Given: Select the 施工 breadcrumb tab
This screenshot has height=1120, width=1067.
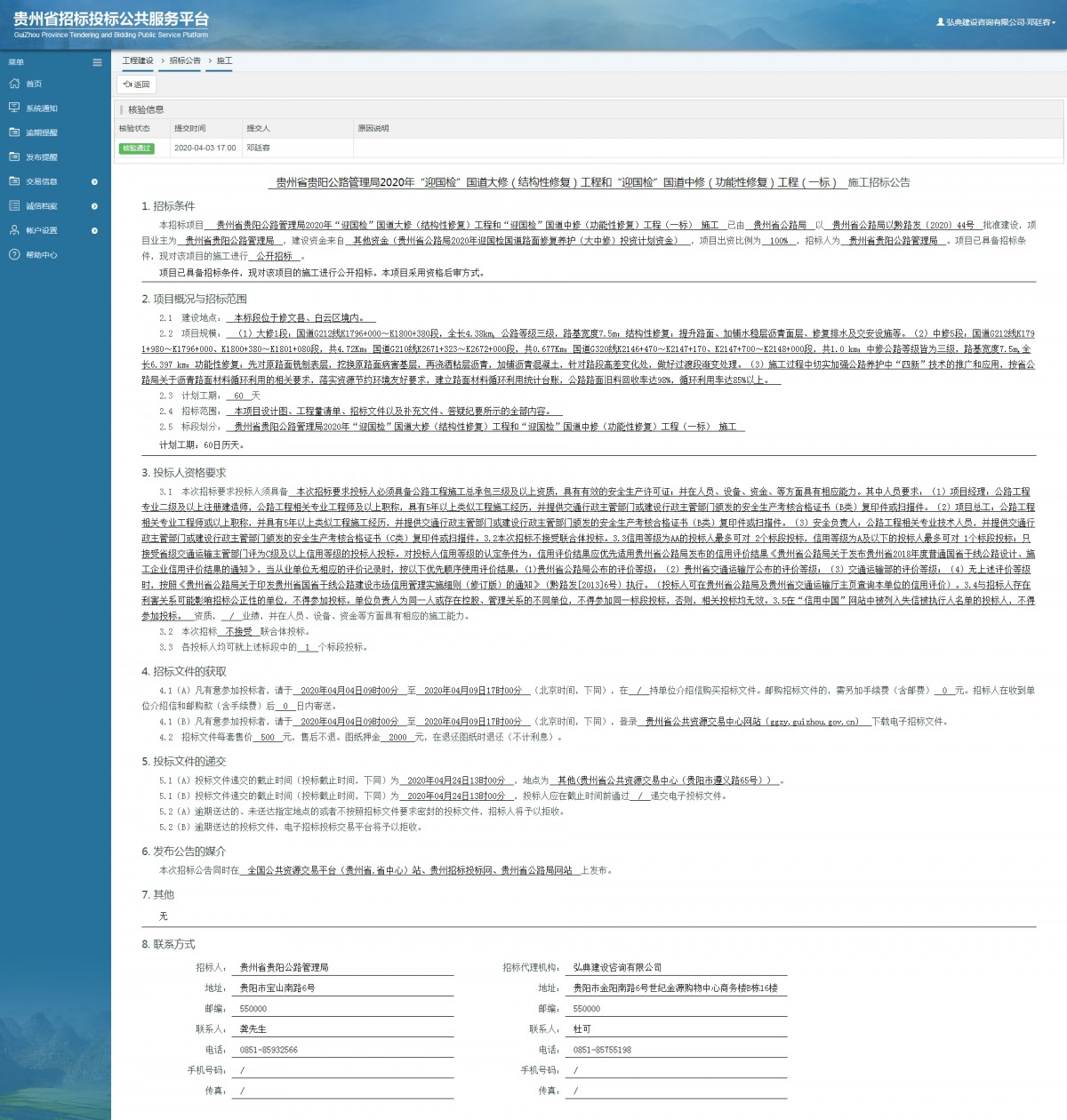Looking at the screenshot, I should pyautogui.click(x=224, y=60).
